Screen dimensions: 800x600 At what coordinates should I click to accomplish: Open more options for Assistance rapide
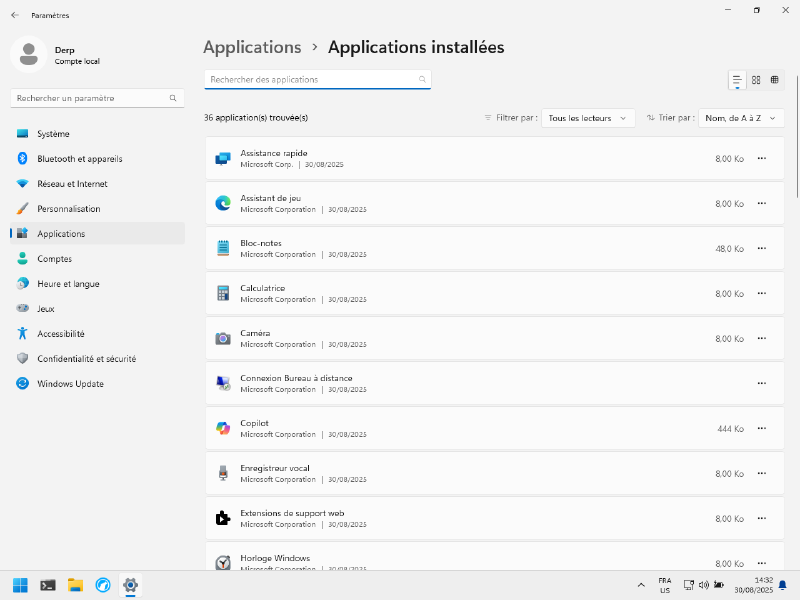click(762, 158)
